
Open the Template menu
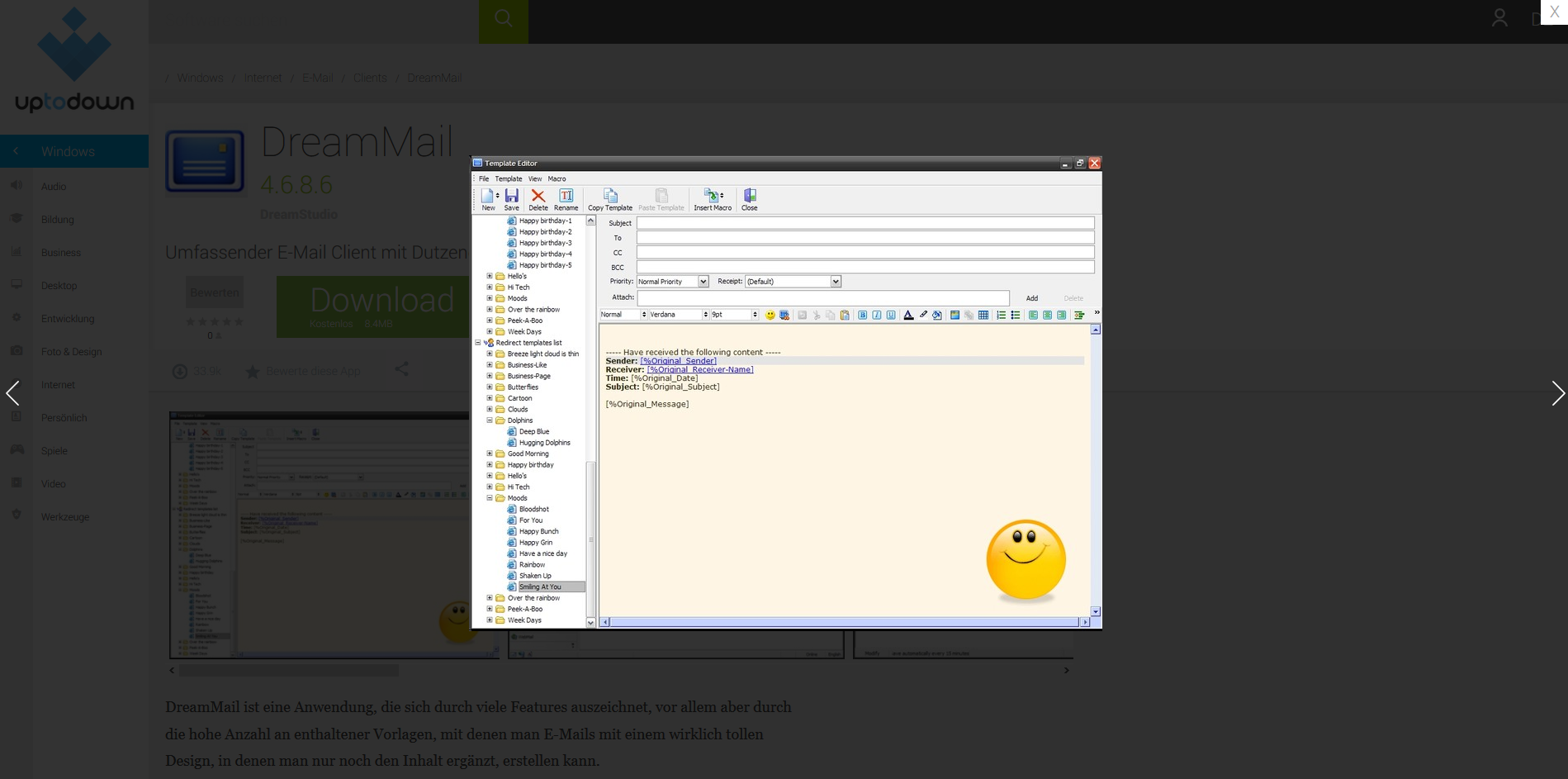509,178
